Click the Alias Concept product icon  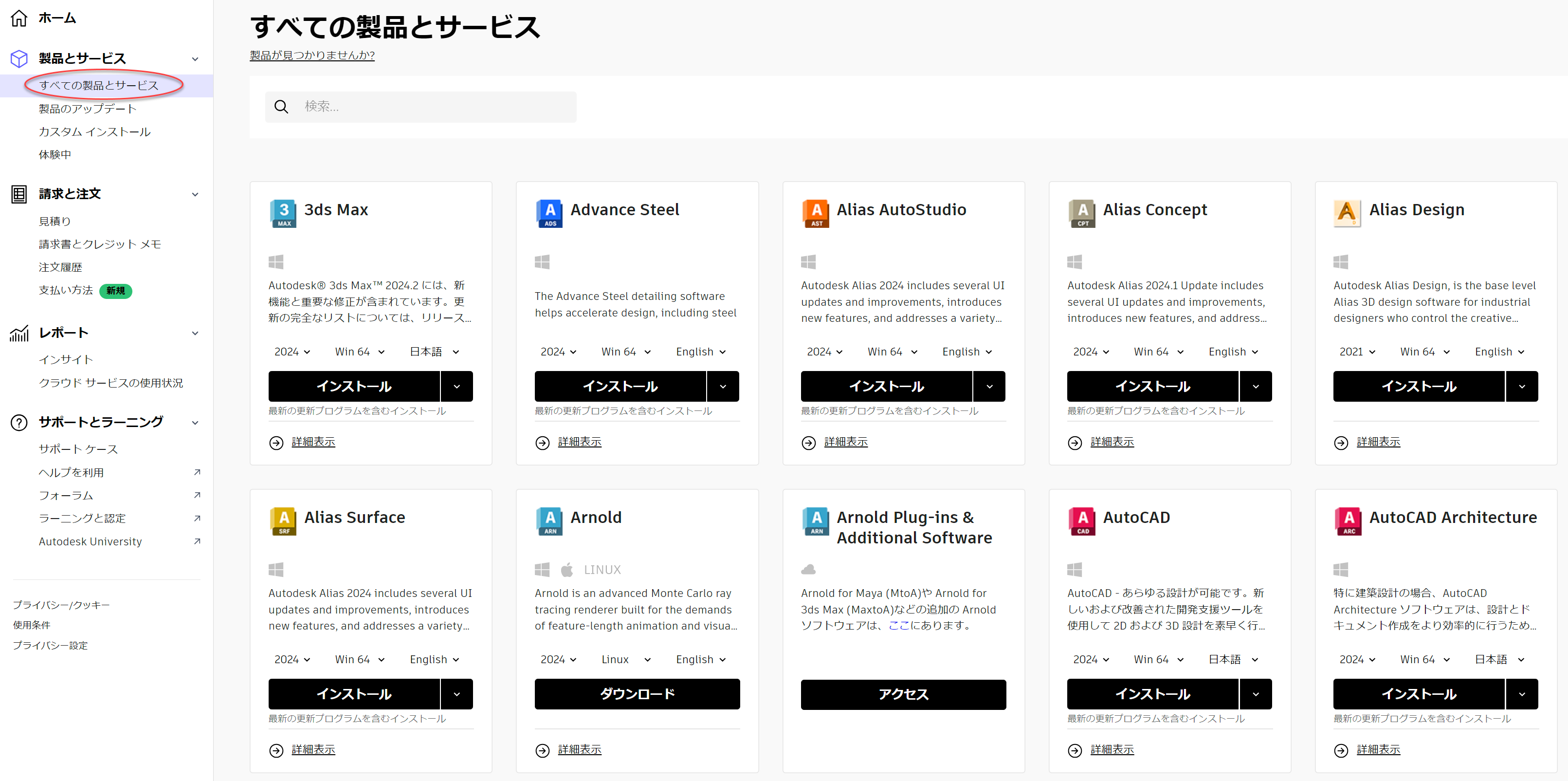click(1082, 214)
